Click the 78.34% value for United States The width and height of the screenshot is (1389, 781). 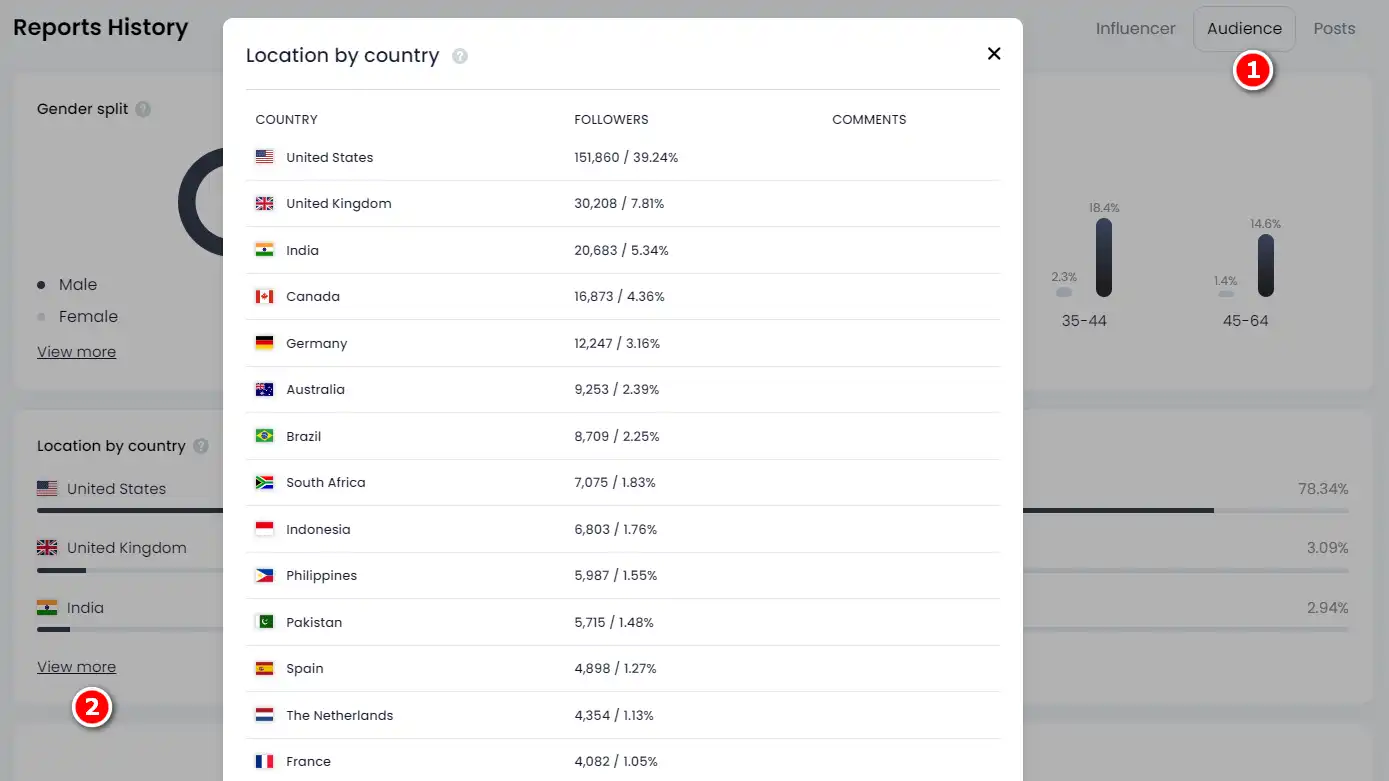pos(1323,489)
